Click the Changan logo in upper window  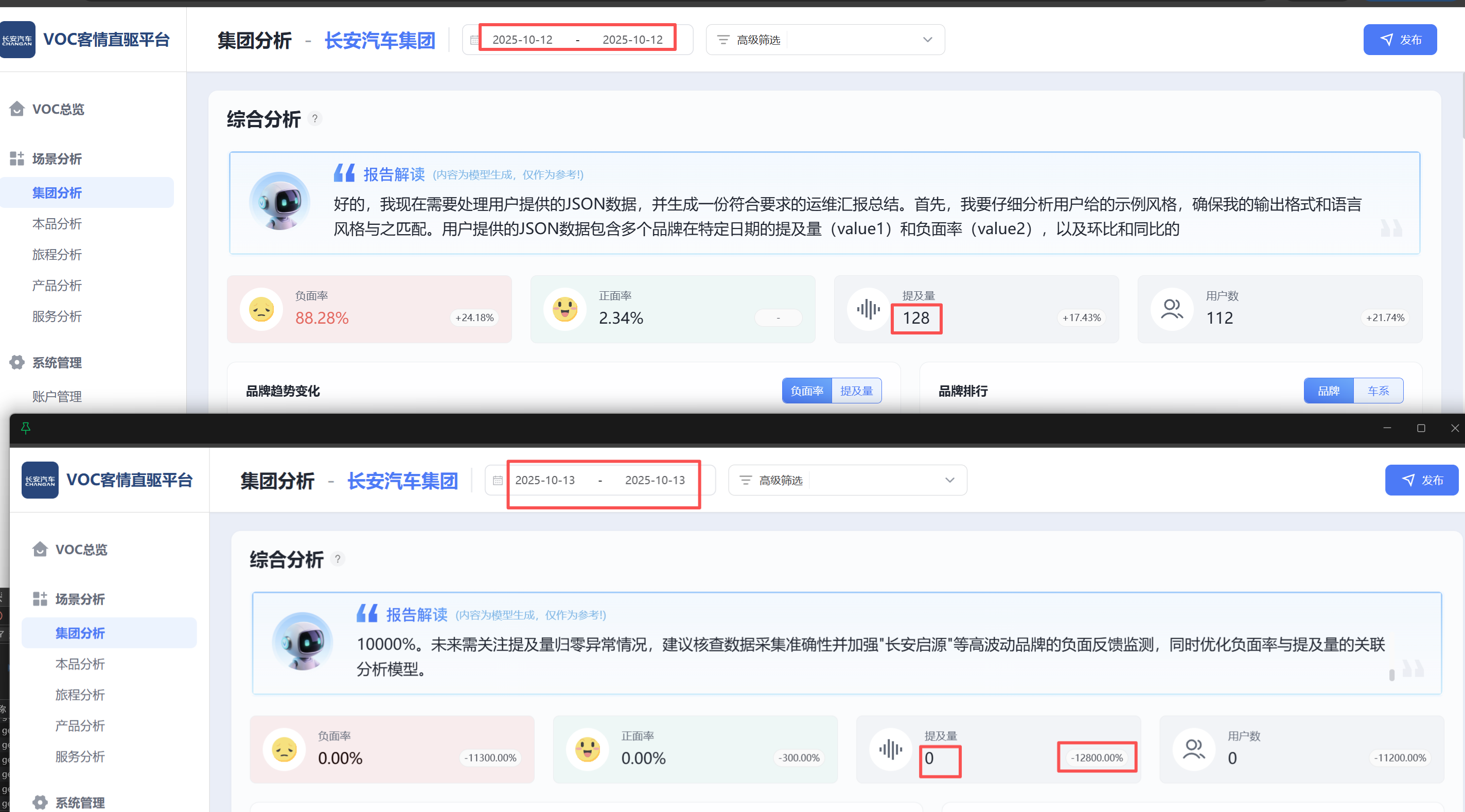17,40
